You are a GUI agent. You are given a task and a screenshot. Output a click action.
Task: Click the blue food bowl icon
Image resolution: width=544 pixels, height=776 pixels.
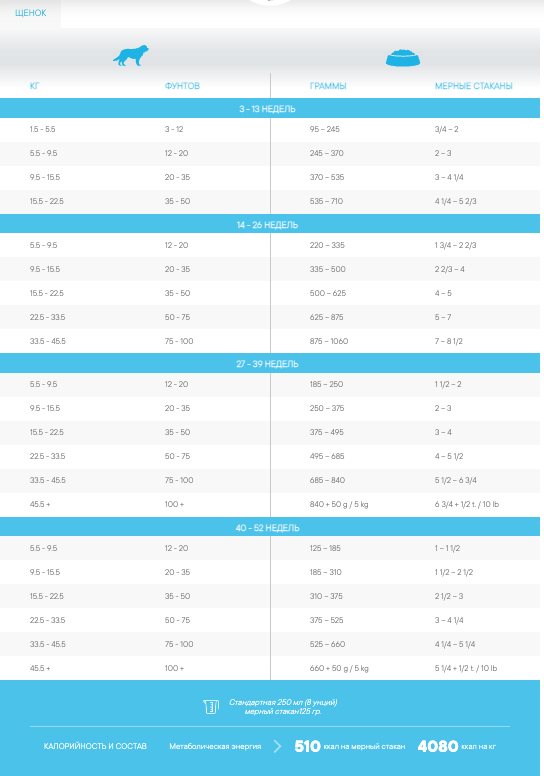403,58
